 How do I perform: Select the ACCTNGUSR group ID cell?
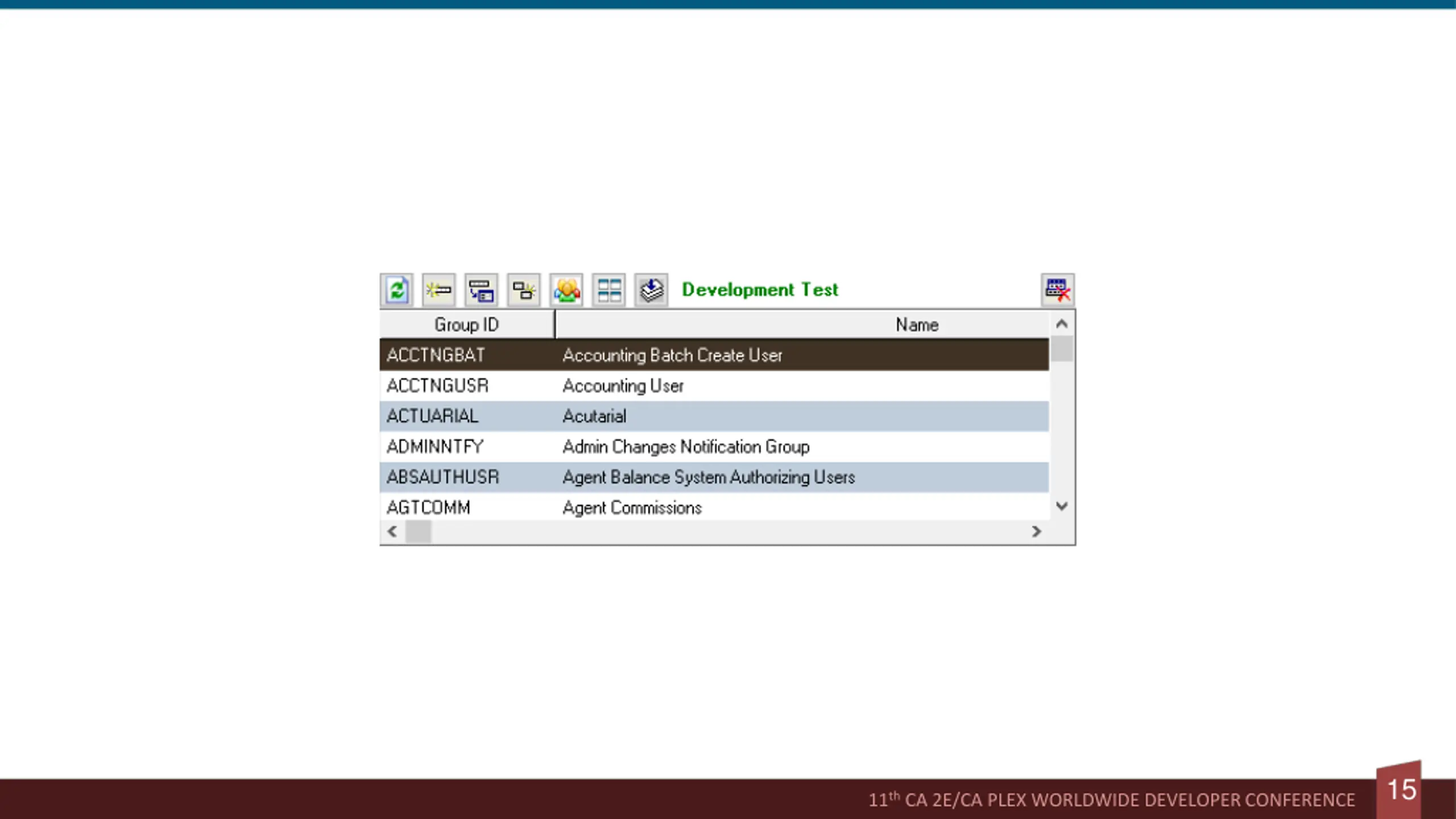(x=468, y=386)
